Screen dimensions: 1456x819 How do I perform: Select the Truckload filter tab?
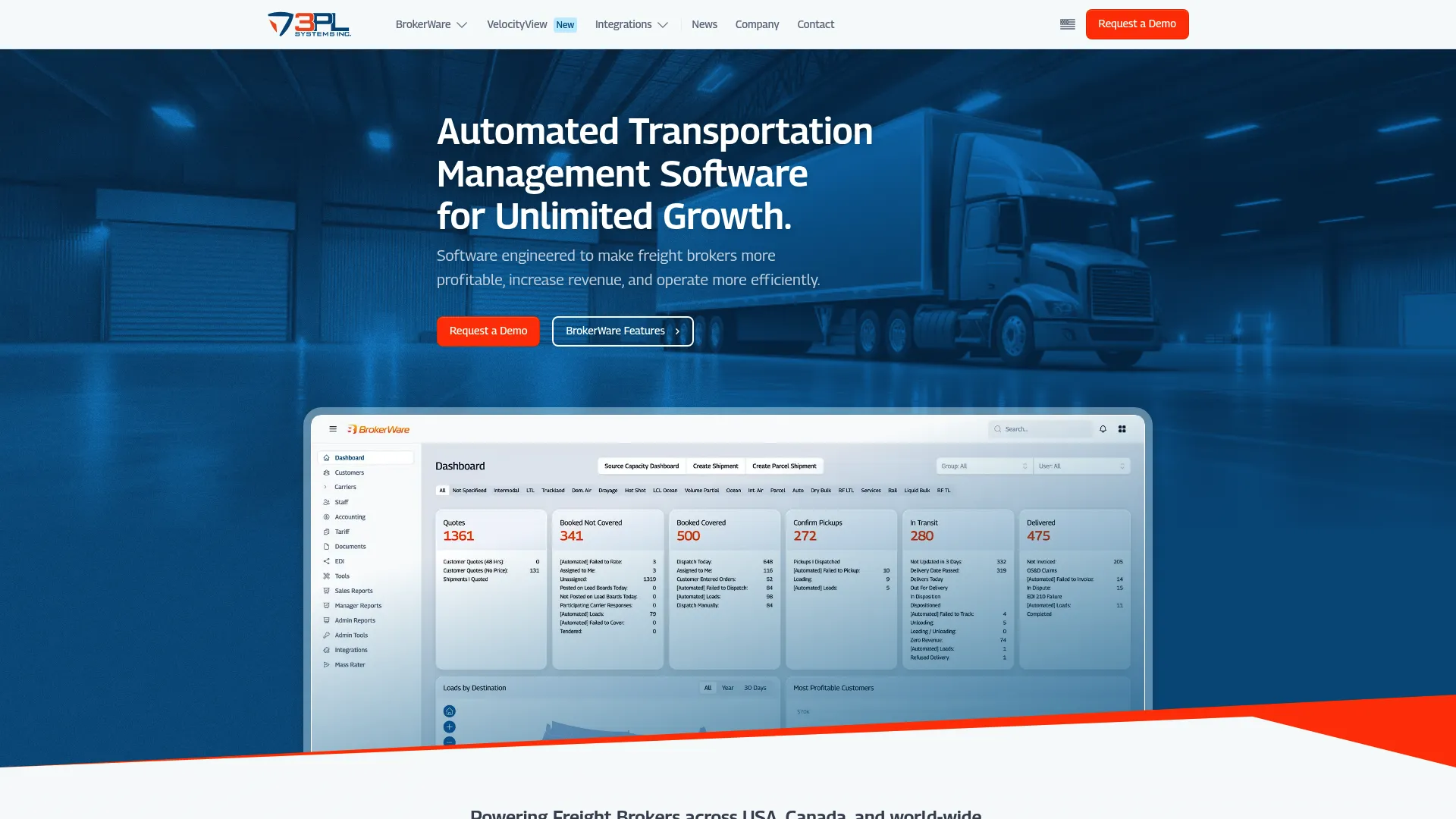553,491
